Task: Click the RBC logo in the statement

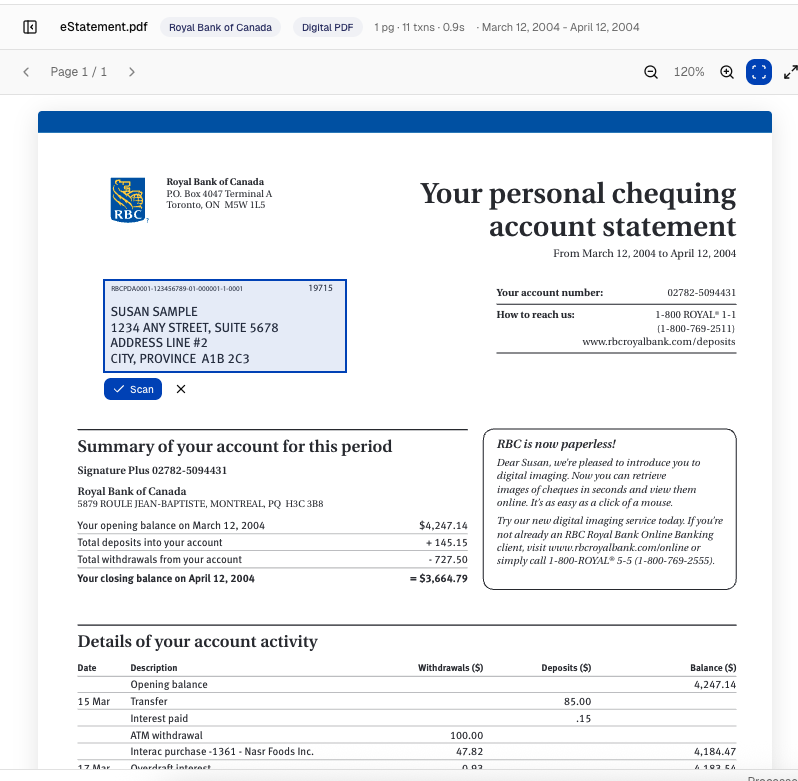Action: coord(127,199)
